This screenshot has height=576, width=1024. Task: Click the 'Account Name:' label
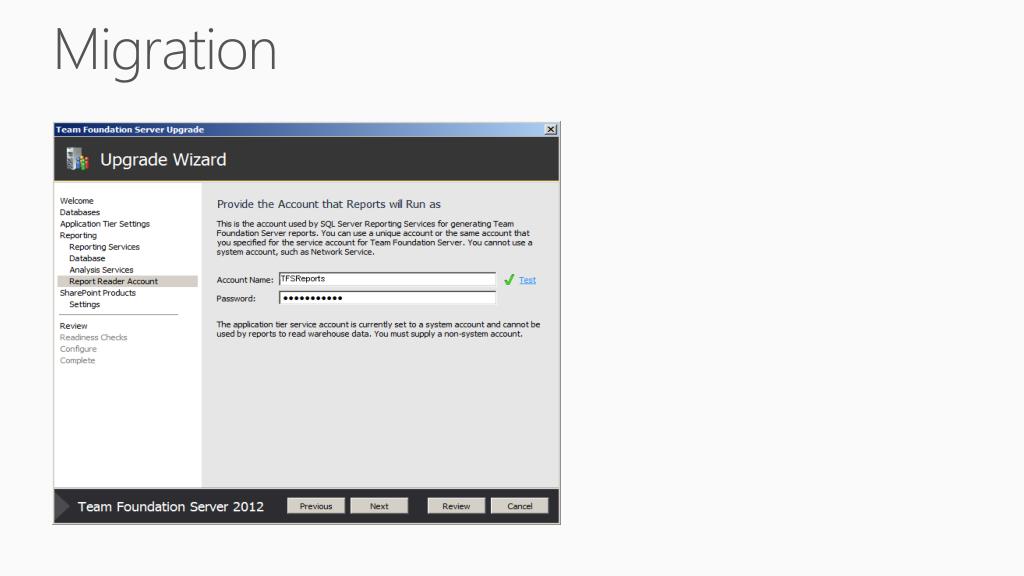click(245, 280)
